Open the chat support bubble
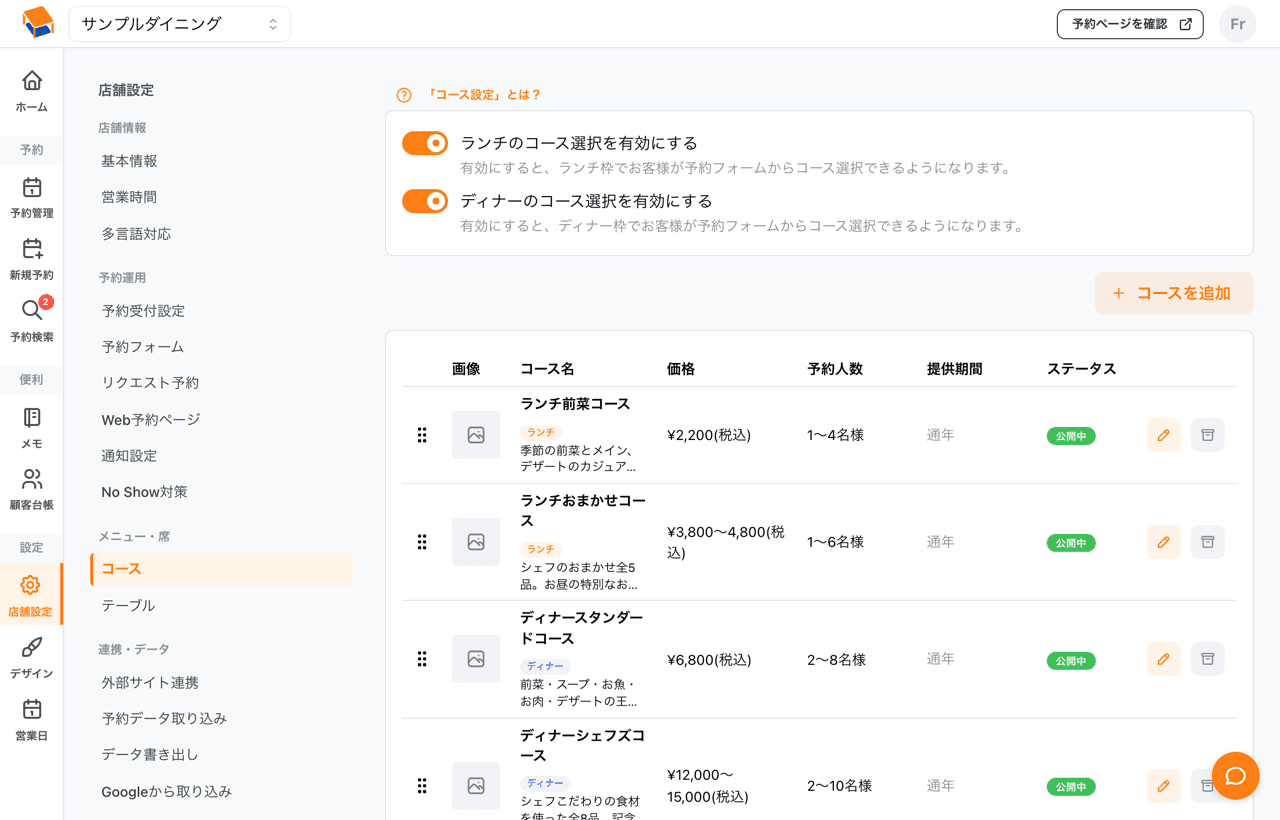This screenshot has width=1280, height=820. (1236, 776)
